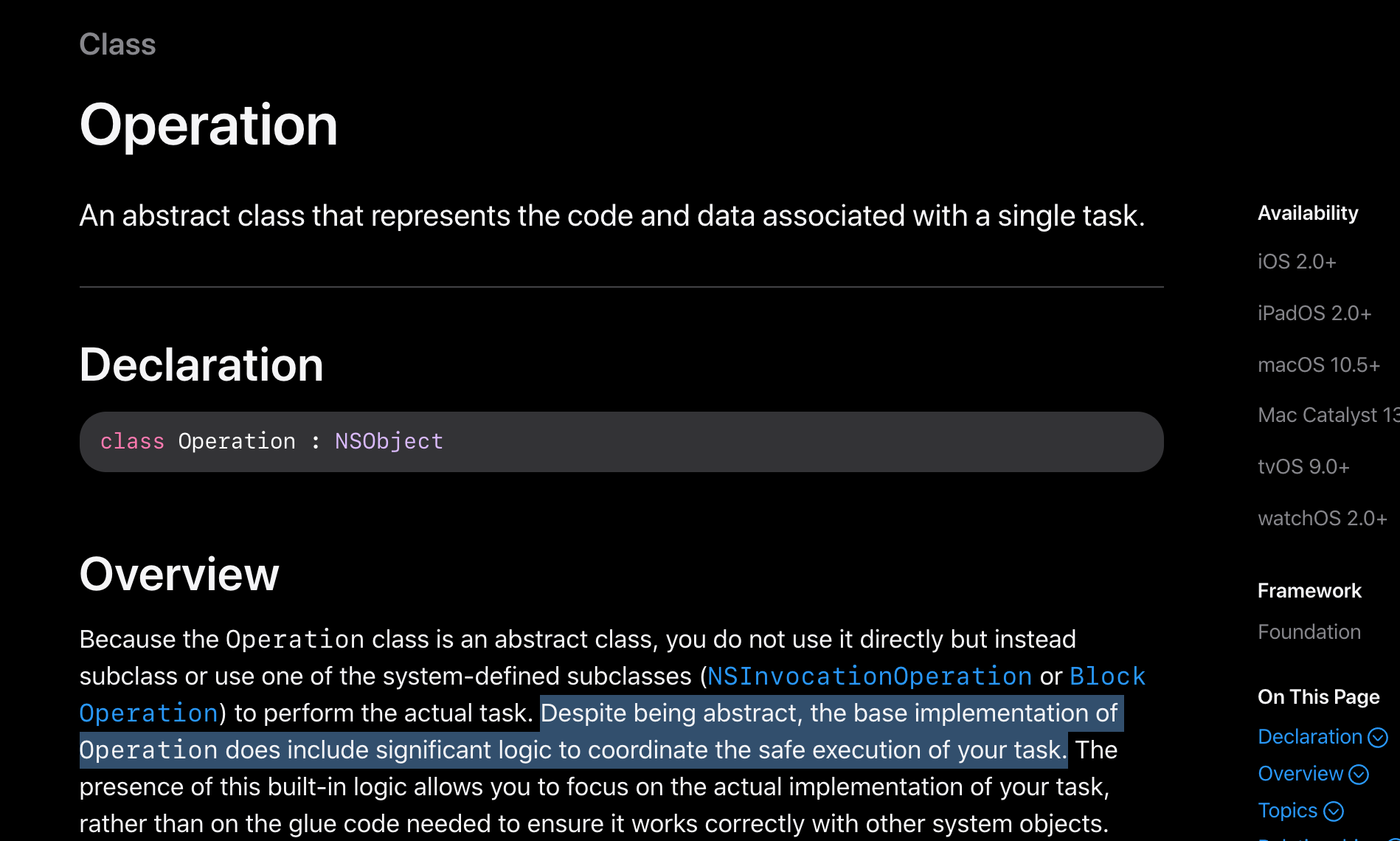Click the chevron circle icon beside Declaration
Viewport: 1400px width, 841px height.
tap(1377, 737)
